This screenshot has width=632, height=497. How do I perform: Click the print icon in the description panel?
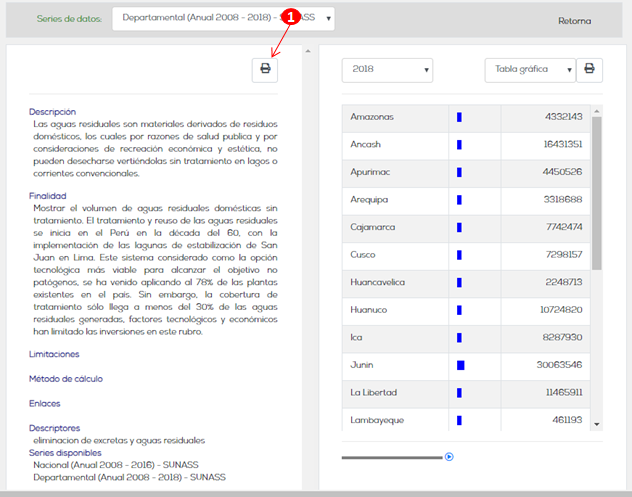tap(265, 70)
